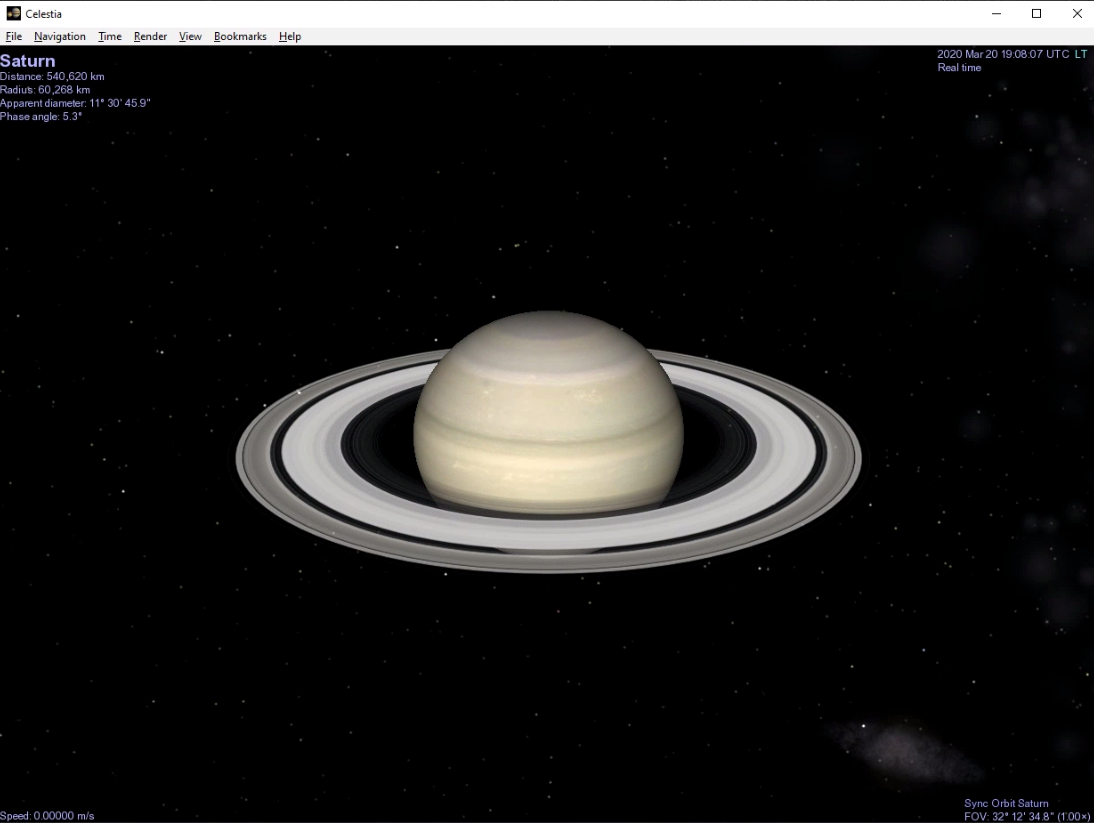
Task: Open the View menu
Action: click(190, 36)
